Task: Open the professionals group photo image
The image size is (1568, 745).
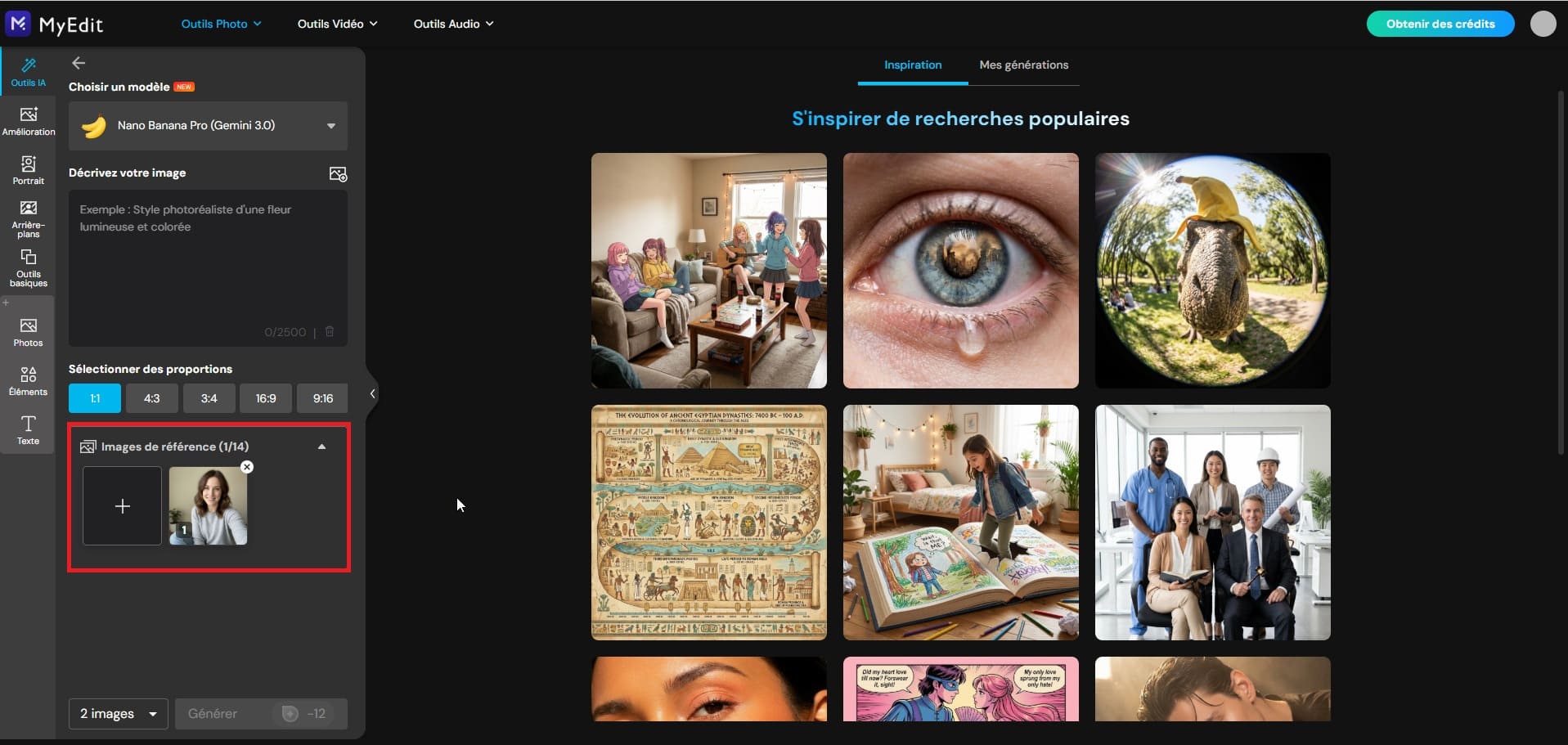Action: [1213, 523]
